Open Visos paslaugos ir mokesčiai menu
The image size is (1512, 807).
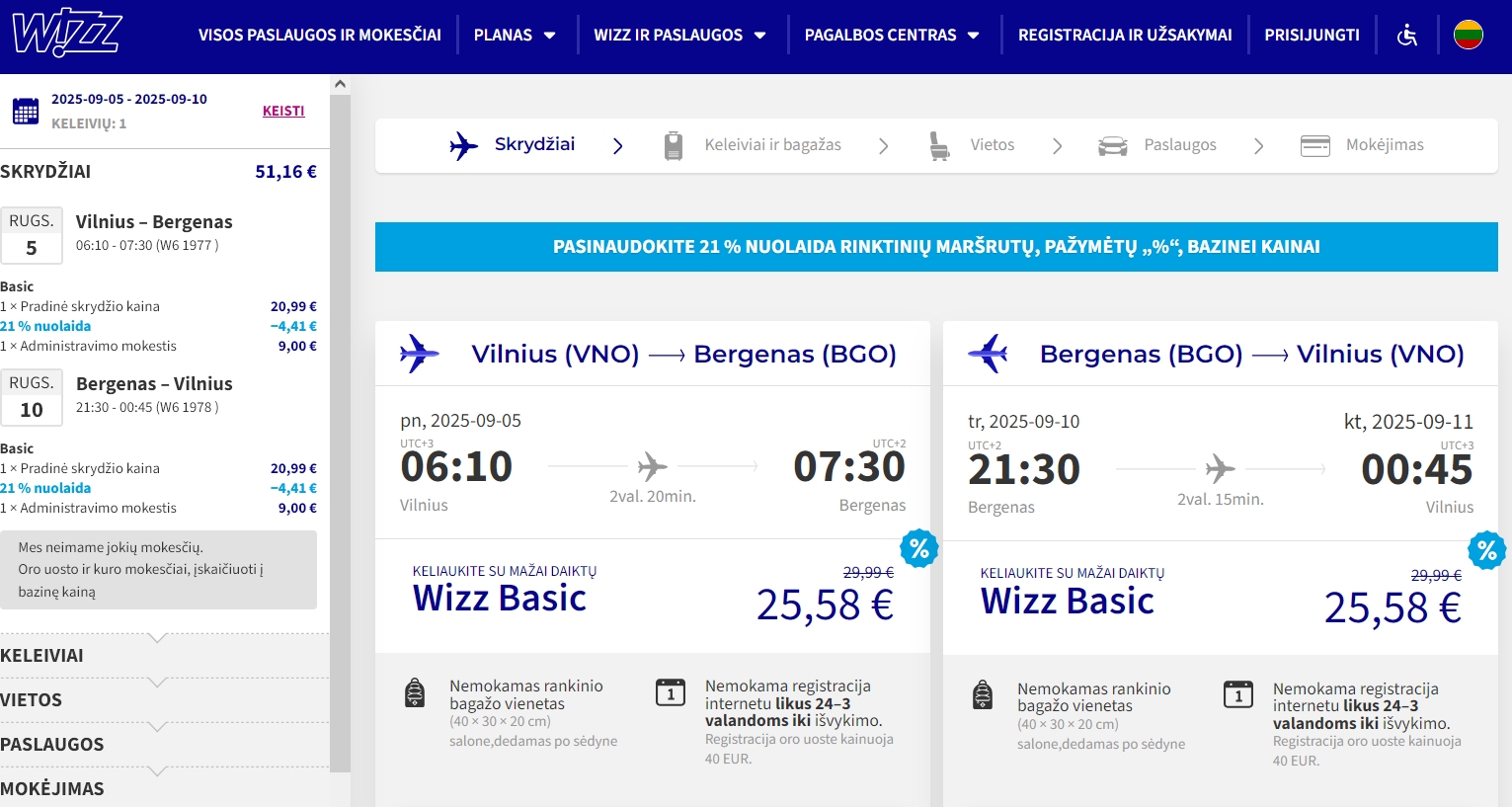tap(320, 35)
